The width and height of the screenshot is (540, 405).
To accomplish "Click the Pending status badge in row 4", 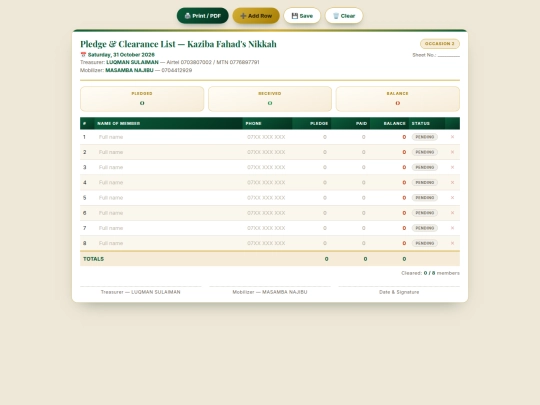I will point(425,183).
